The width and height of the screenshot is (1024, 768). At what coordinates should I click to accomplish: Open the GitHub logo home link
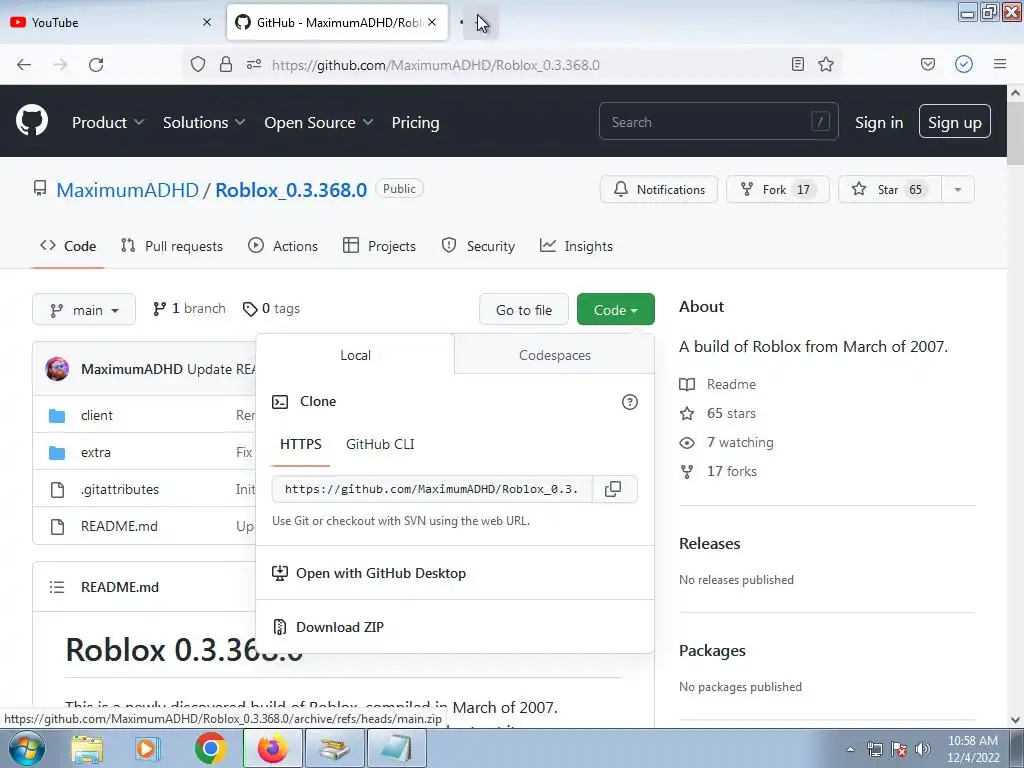(x=32, y=121)
